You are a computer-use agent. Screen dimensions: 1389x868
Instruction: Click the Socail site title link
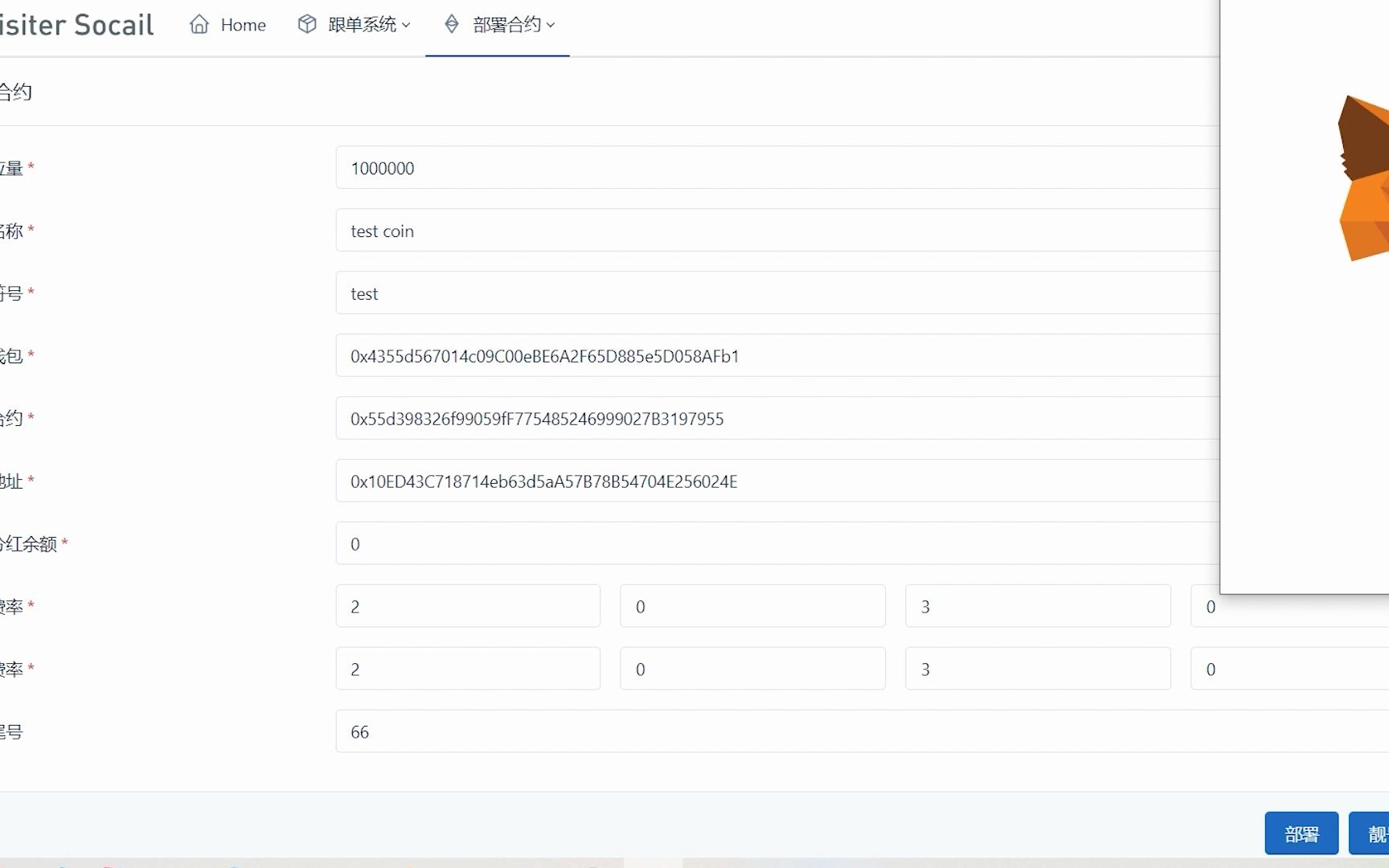(76, 25)
